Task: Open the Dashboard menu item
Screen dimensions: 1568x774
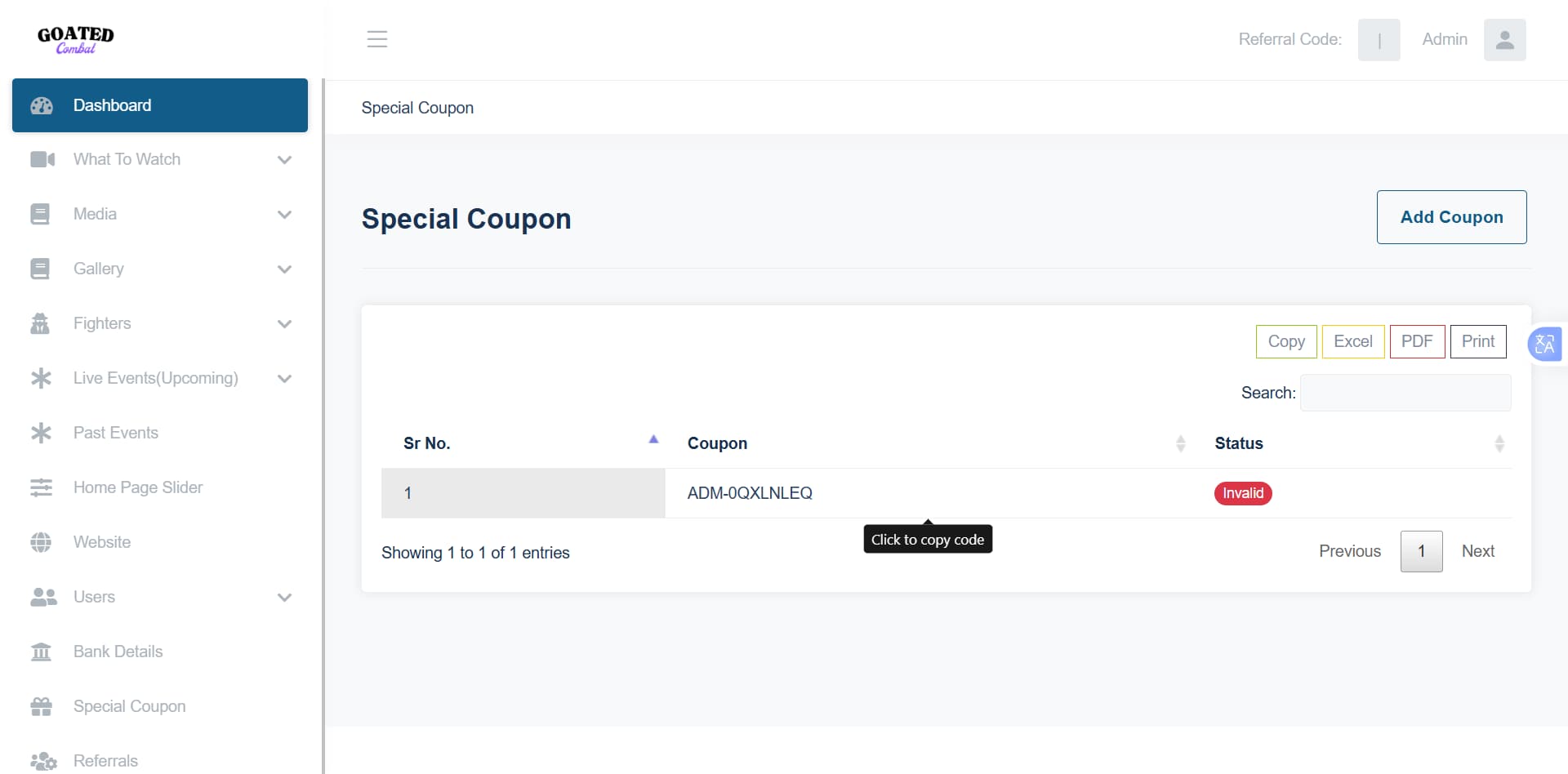Action: tap(159, 105)
